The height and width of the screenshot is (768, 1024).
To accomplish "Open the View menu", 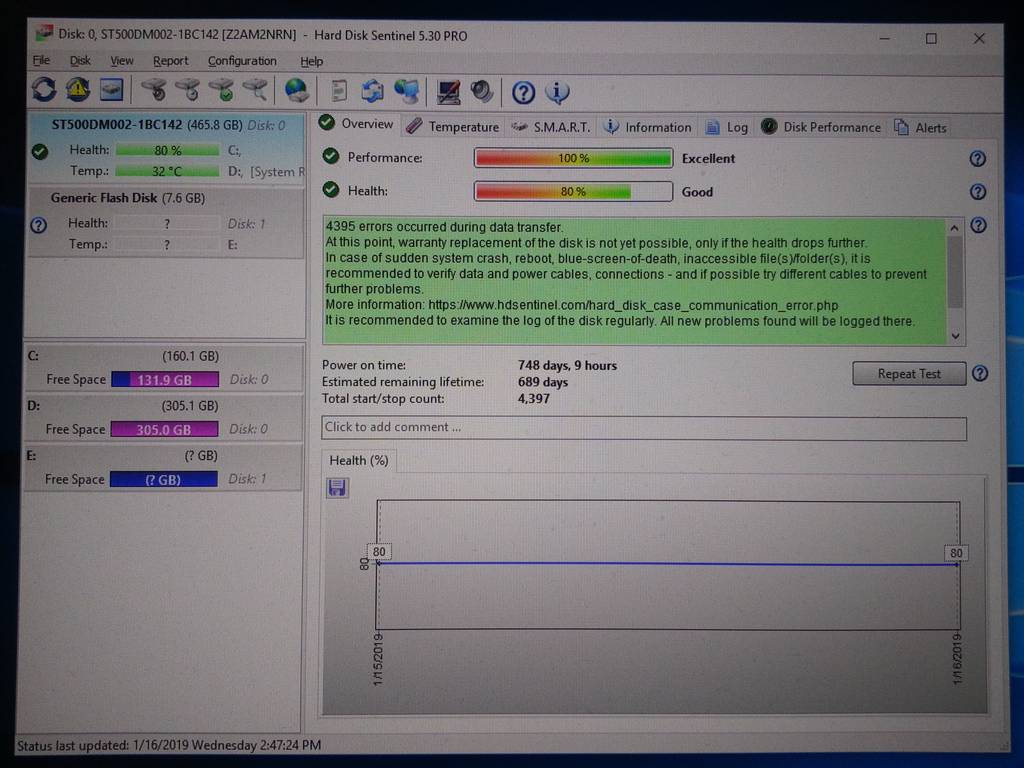I will tap(121, 61).
